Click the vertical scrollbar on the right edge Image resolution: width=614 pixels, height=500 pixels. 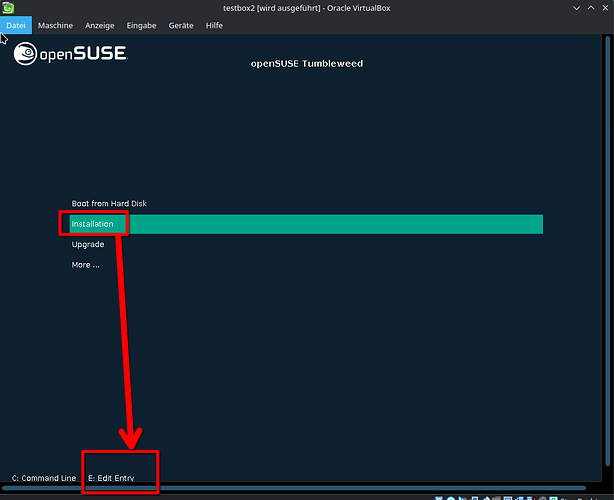point(608,250)
